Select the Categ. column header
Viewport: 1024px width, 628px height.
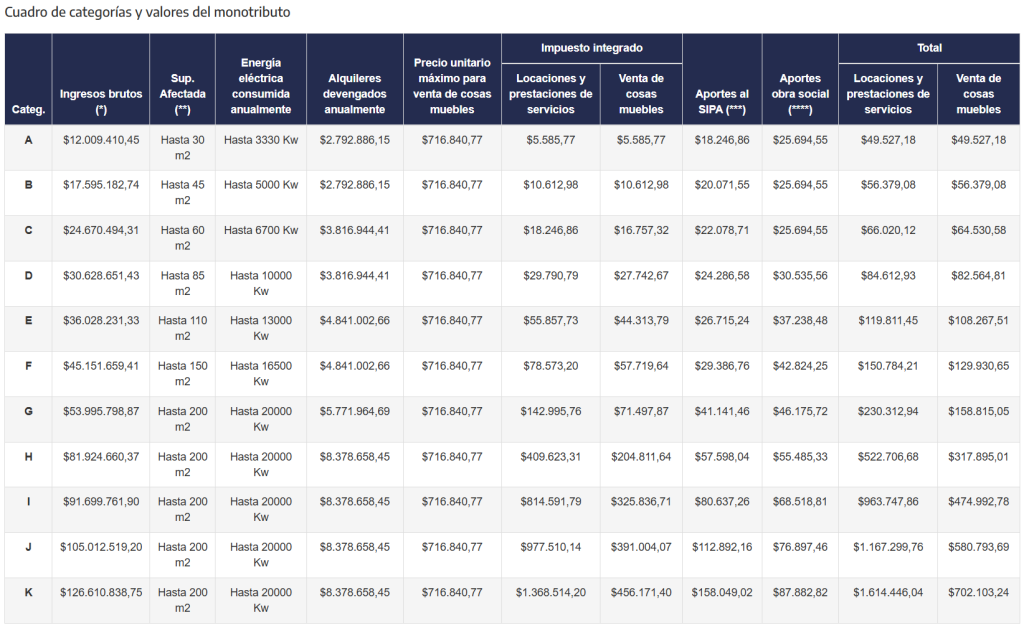[28, 79]
